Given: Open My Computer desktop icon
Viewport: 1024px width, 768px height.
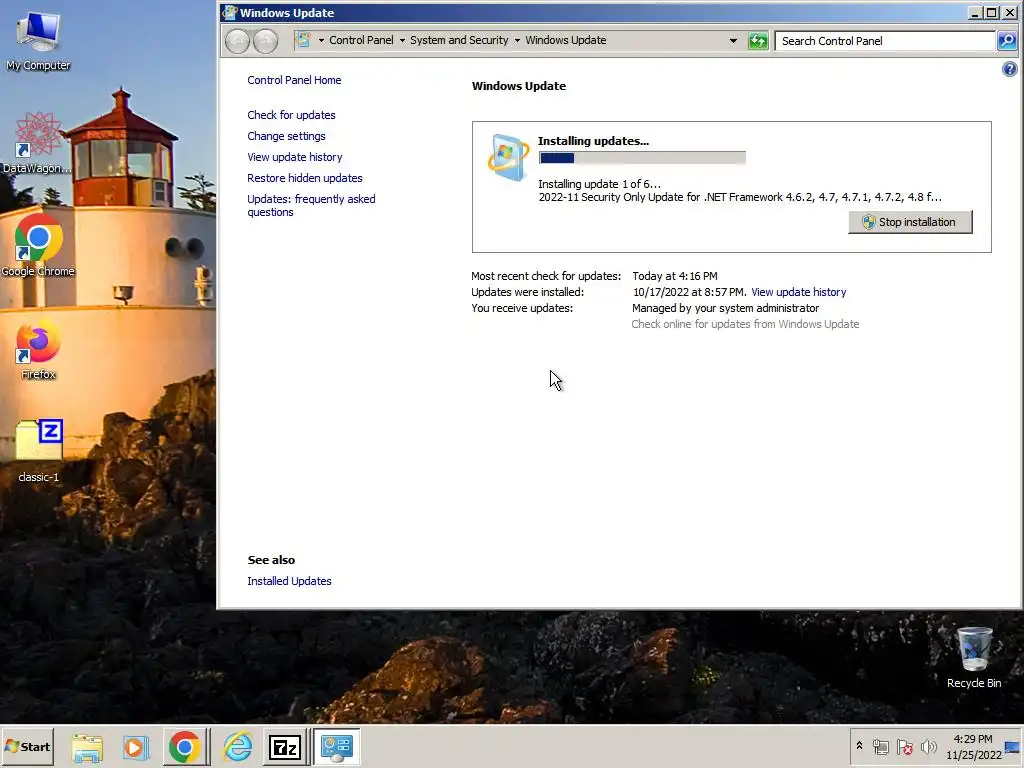Looking at the screenshot, I should click(38, 40).
